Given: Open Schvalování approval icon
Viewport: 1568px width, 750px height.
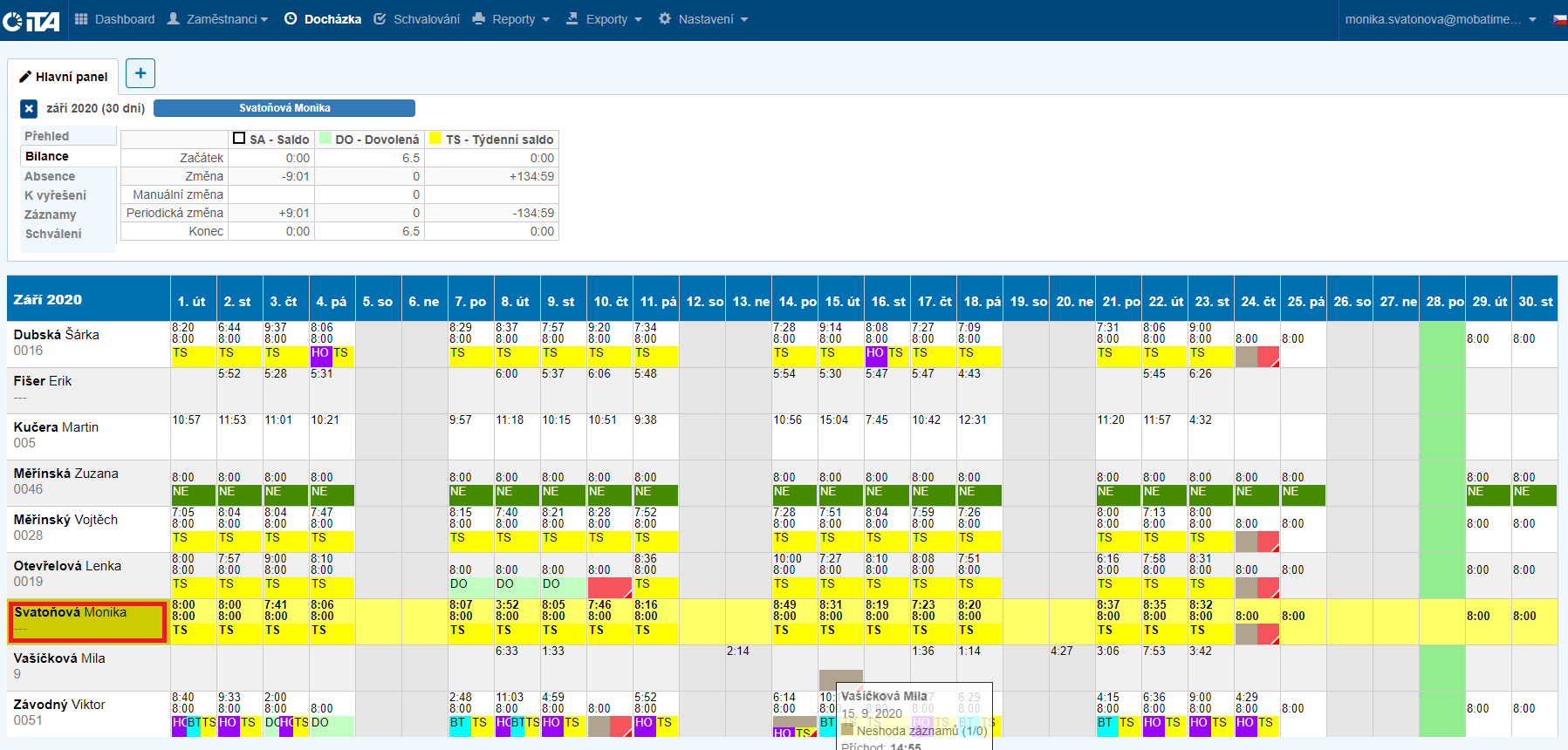Looking at the screenshot, I should pos(380,19).
